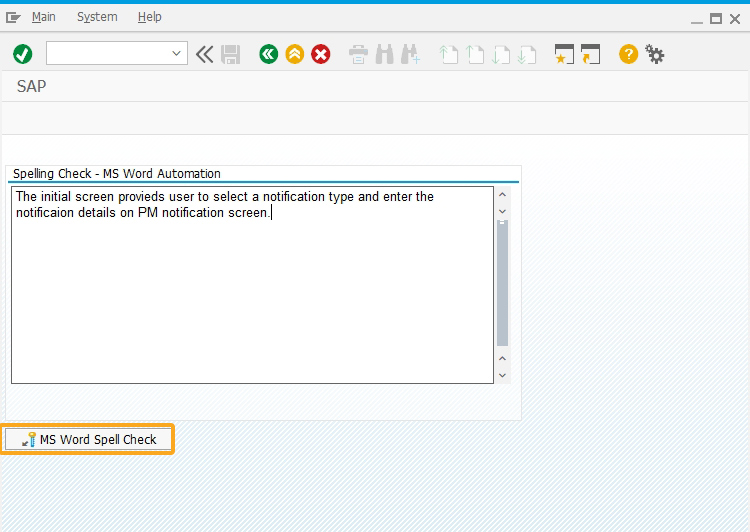Click the Print icon

tap(358, 54)
